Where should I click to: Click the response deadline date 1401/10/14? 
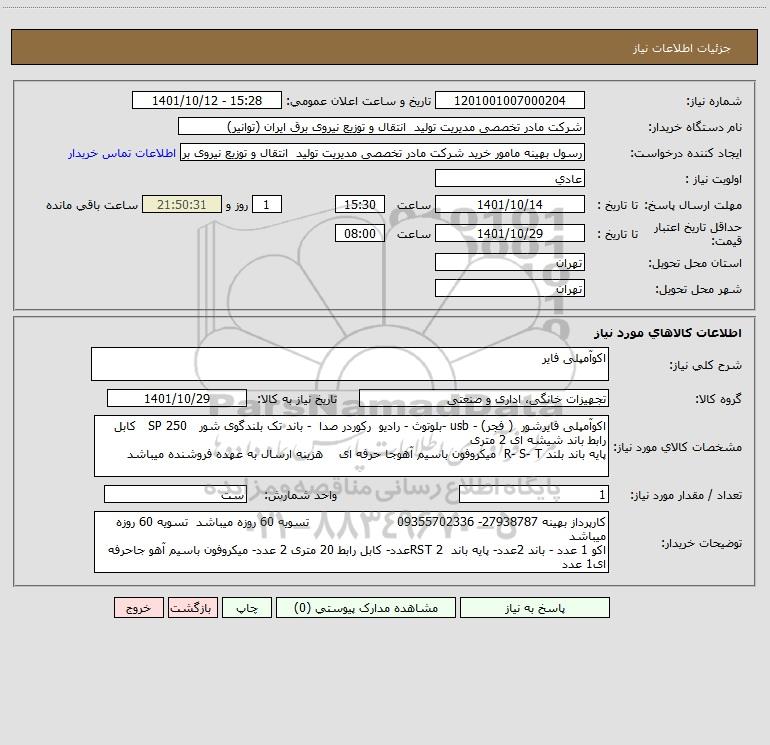[510, 204]
